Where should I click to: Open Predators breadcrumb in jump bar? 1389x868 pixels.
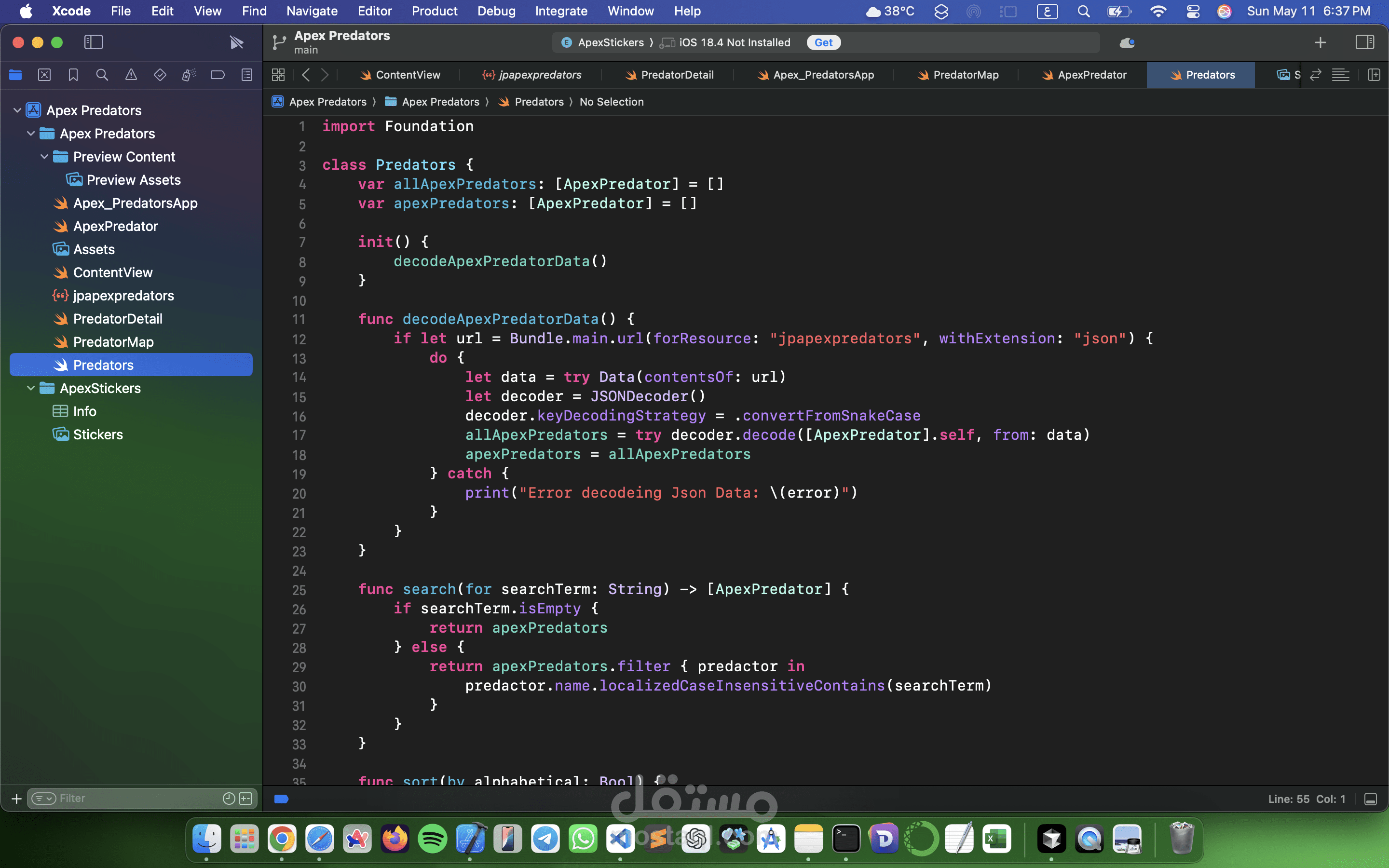coord(531,102)
